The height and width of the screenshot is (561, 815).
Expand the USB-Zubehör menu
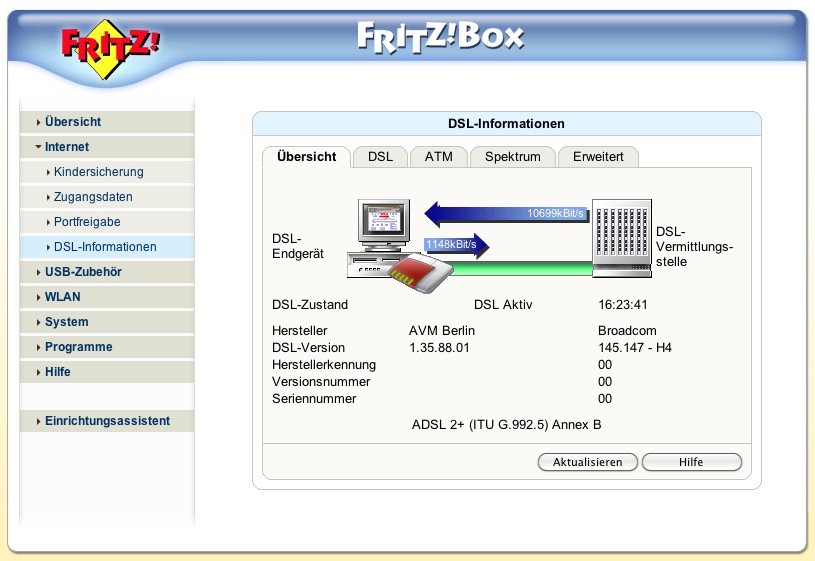[107, 271]
